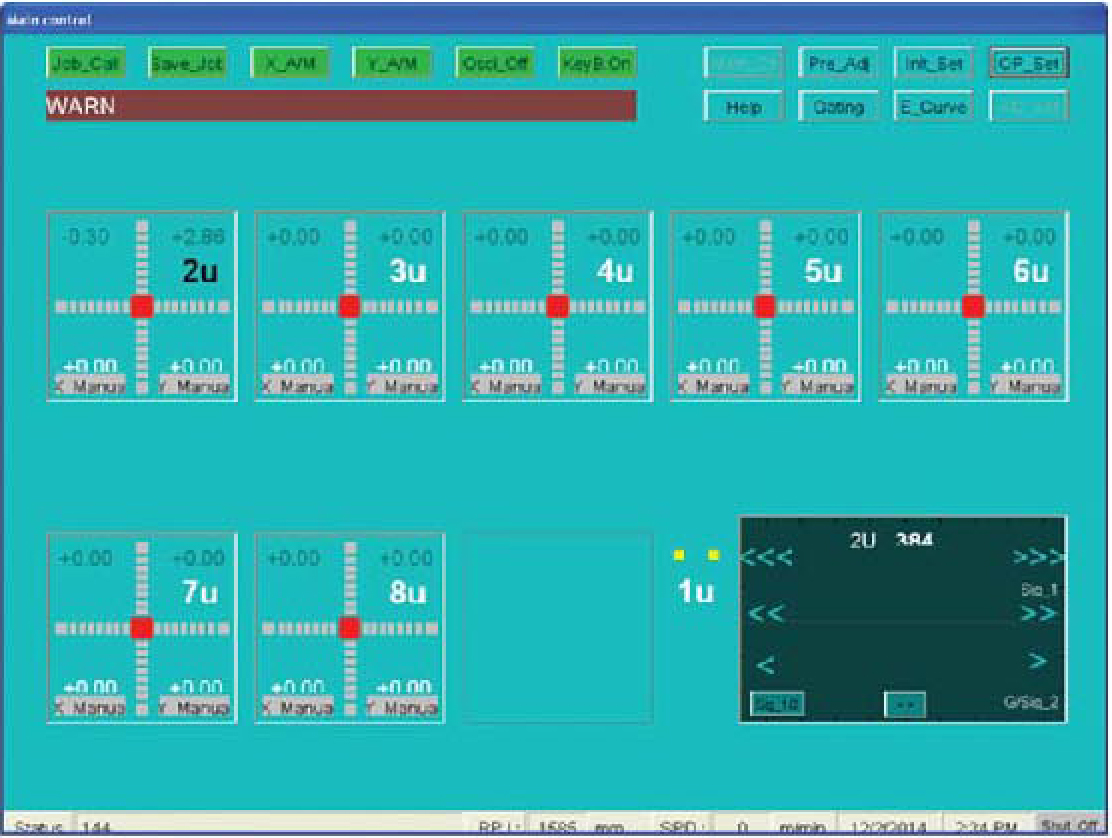
Task: Open the E_Curve page
Action: 932,107
